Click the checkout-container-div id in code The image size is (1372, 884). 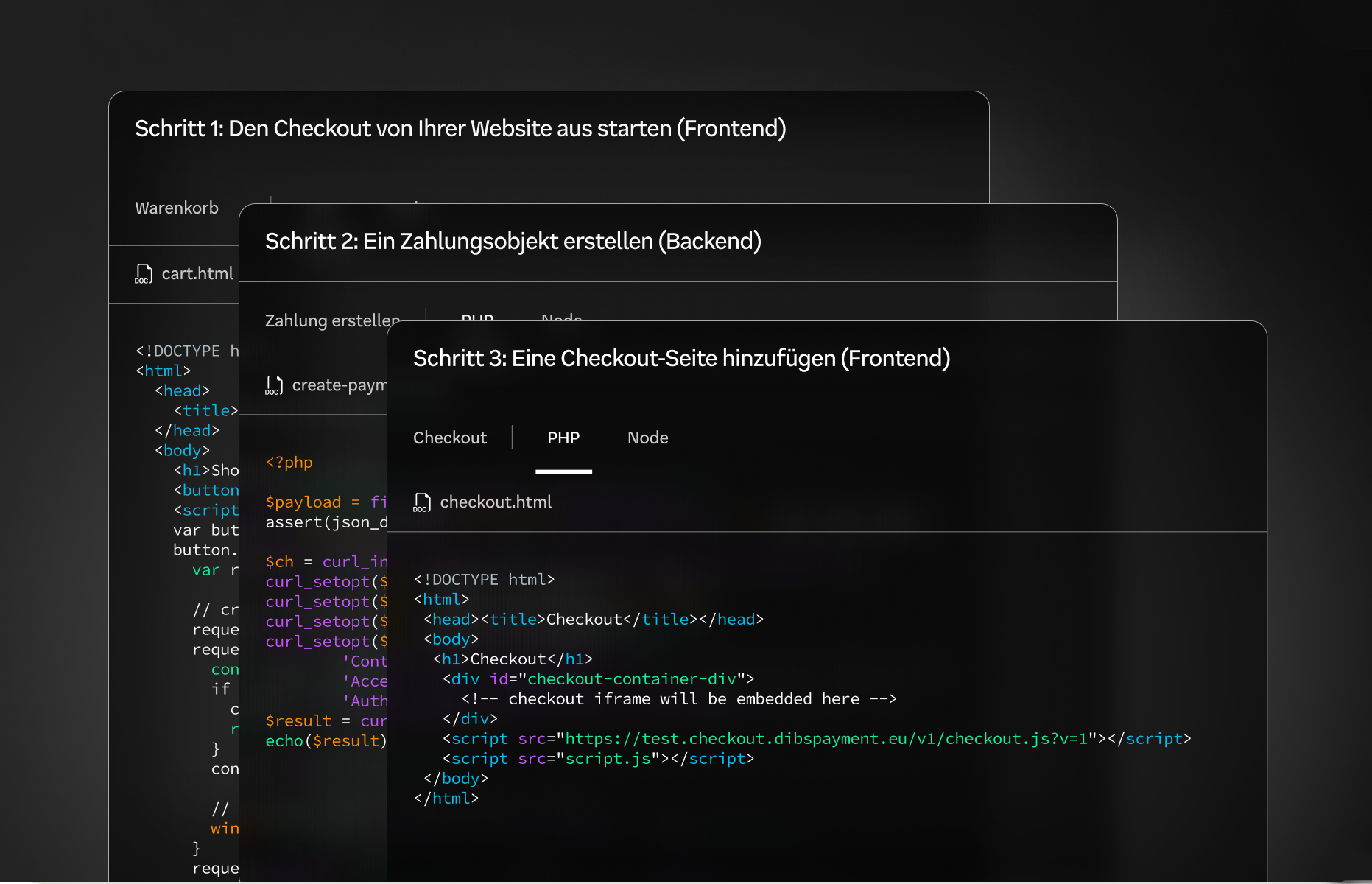coord(631,679)
